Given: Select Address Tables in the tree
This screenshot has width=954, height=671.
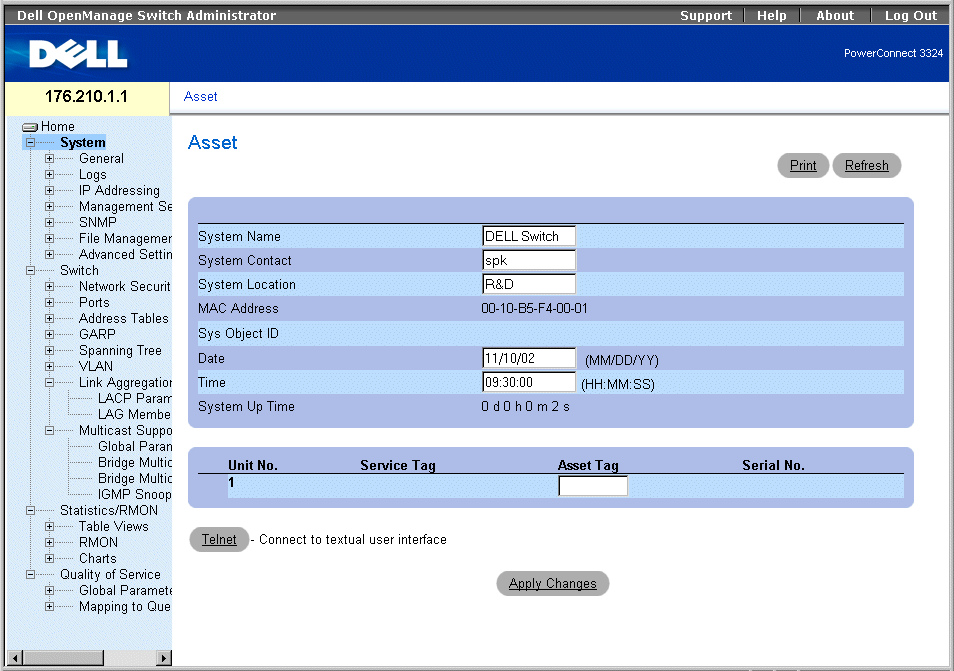Looking at the screenshot, I should point(124,318).
